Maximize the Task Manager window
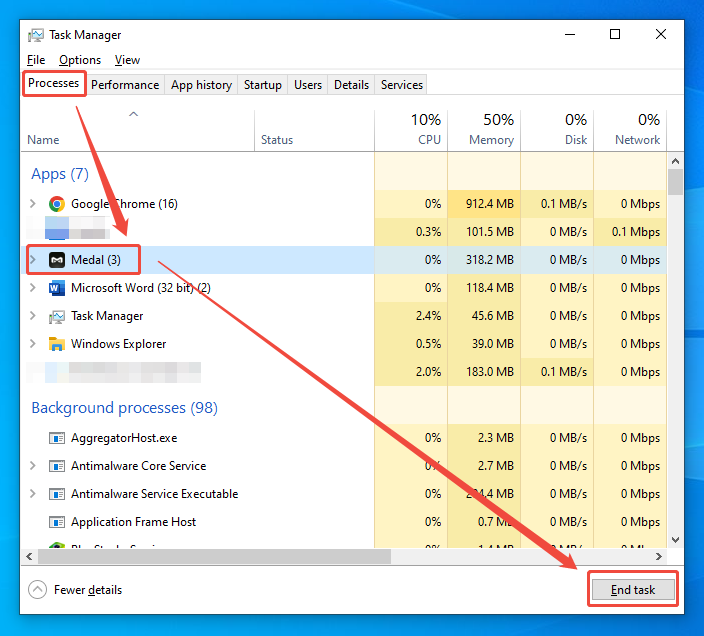This screenshot has height=636, width=704. click(615, 35)
